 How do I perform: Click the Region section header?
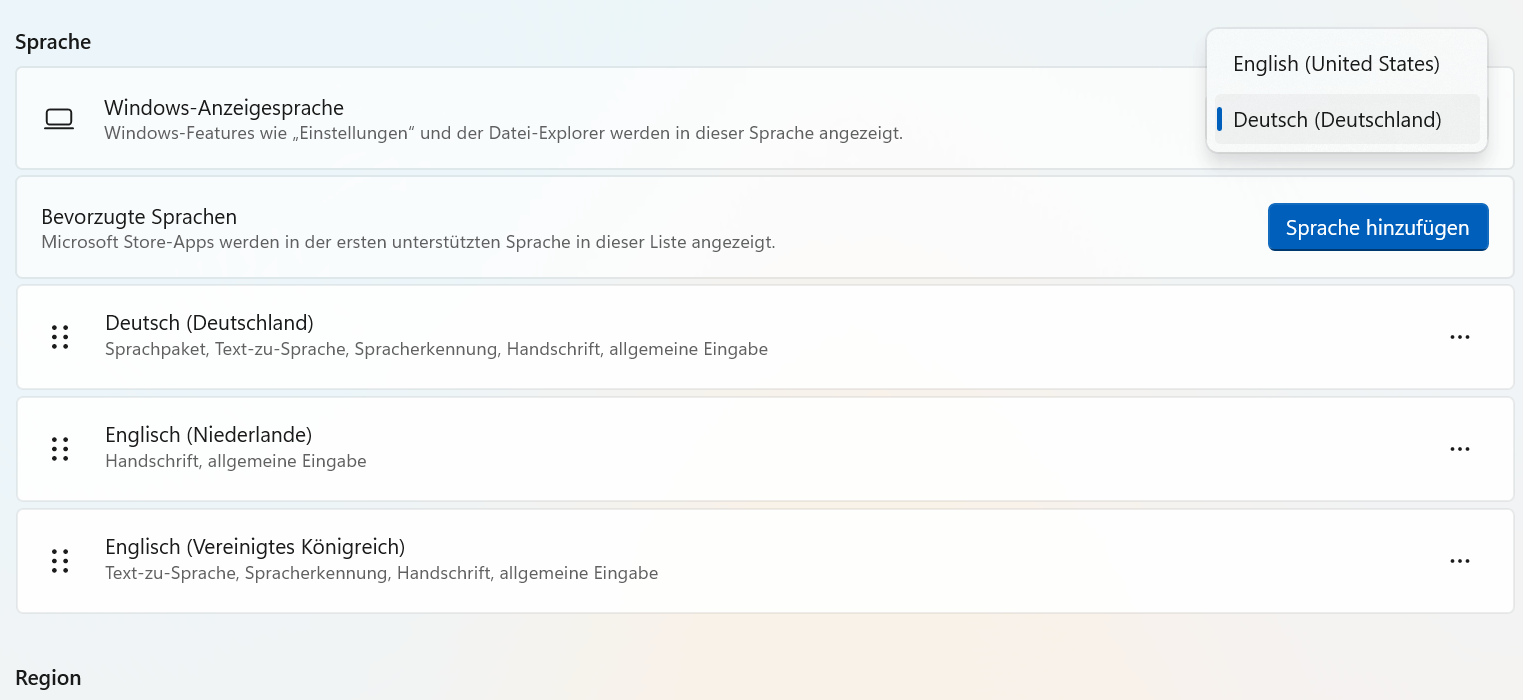(48, 678)
